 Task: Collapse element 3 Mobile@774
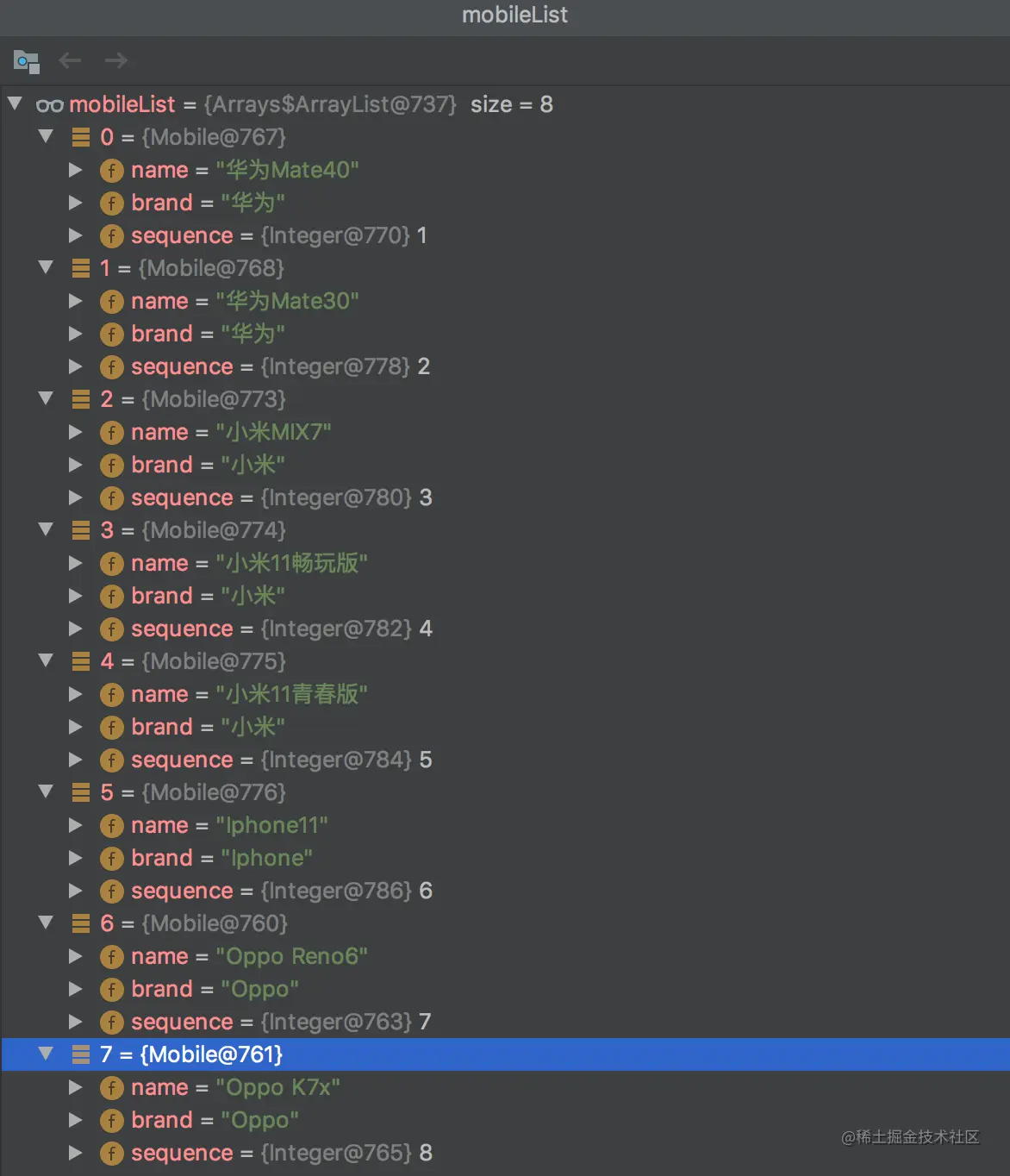46,529
